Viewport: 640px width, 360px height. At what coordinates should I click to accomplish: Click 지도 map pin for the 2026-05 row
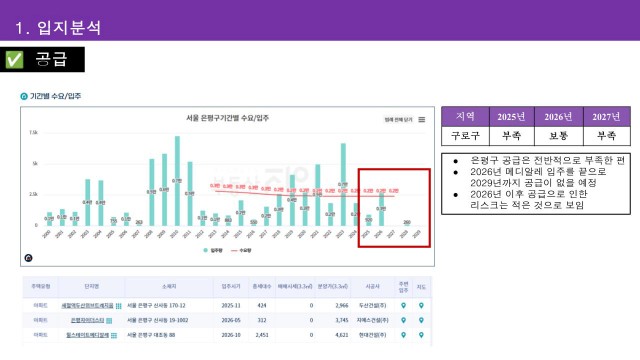(421, 320)
